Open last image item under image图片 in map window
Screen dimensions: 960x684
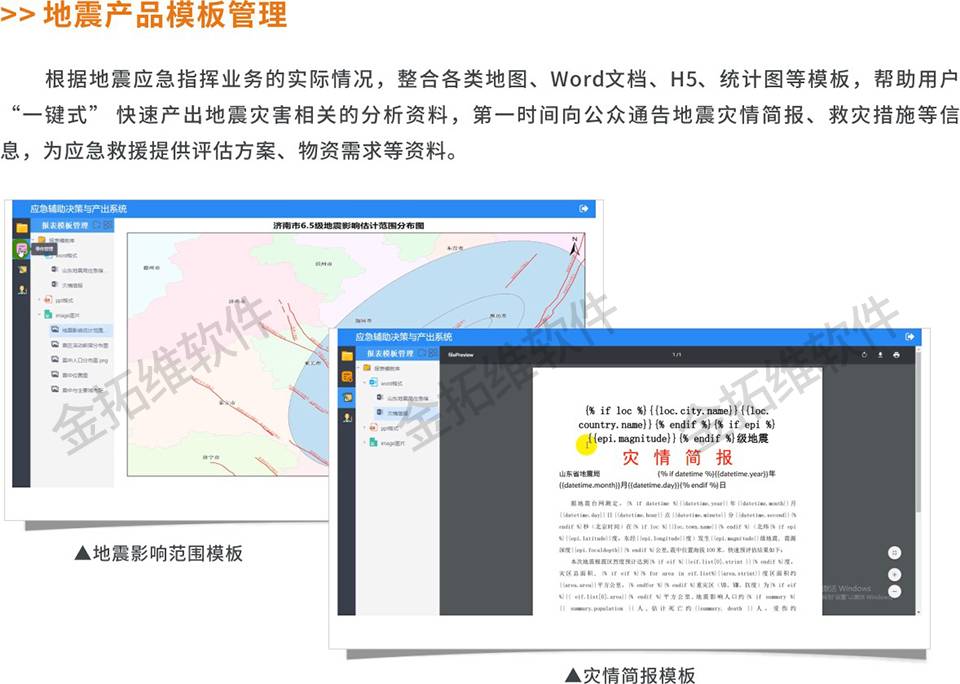[77, 390]
